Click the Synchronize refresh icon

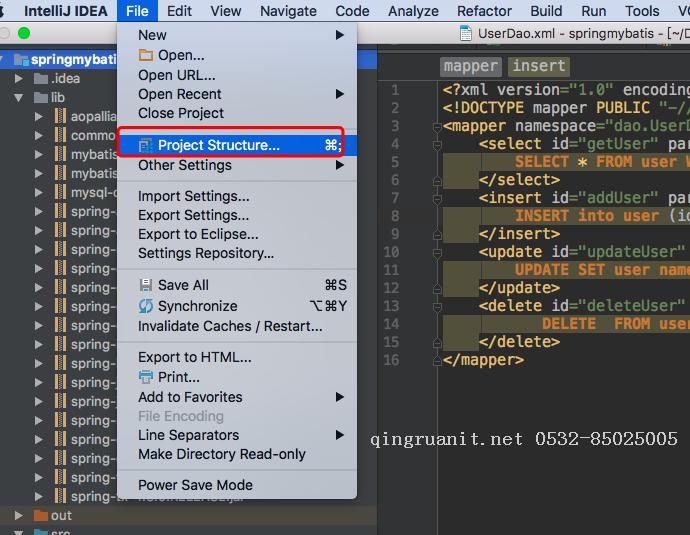tap(146, 306)
